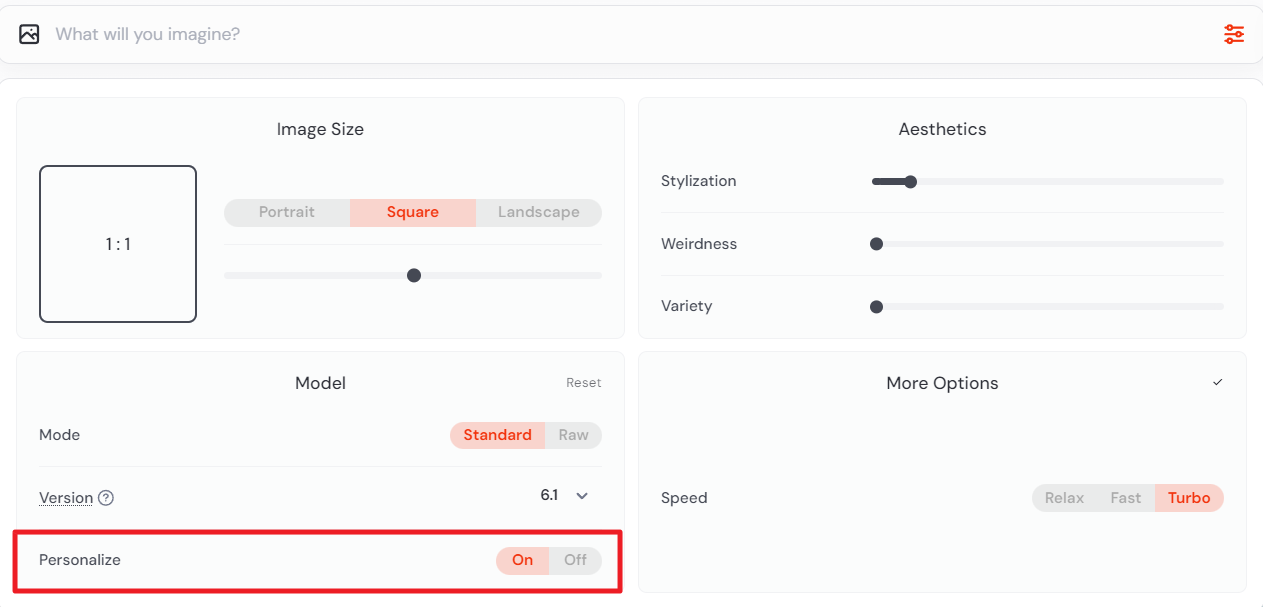Viewport: 1263px width, 607px height.
Task: Choose the Square image size
Action: (x=413, y=212)
